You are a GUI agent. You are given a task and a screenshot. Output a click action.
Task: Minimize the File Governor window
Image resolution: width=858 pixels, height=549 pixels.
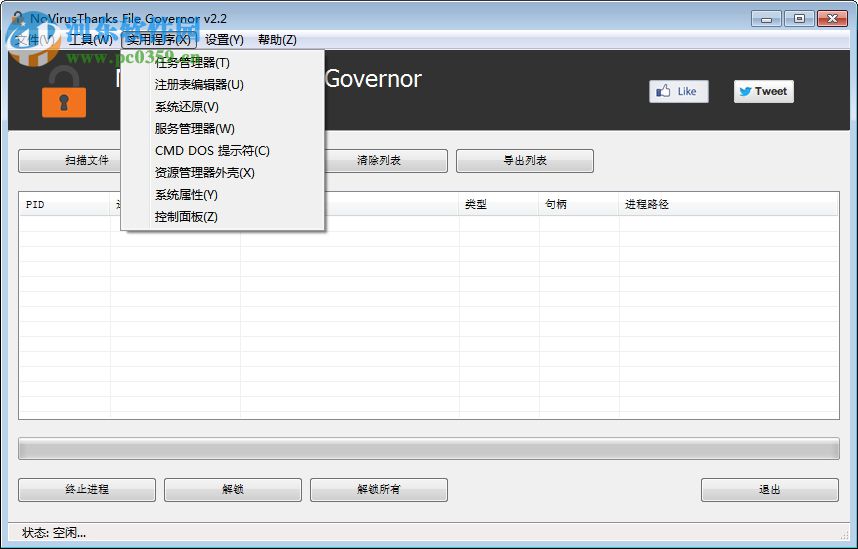coord(766,19)
